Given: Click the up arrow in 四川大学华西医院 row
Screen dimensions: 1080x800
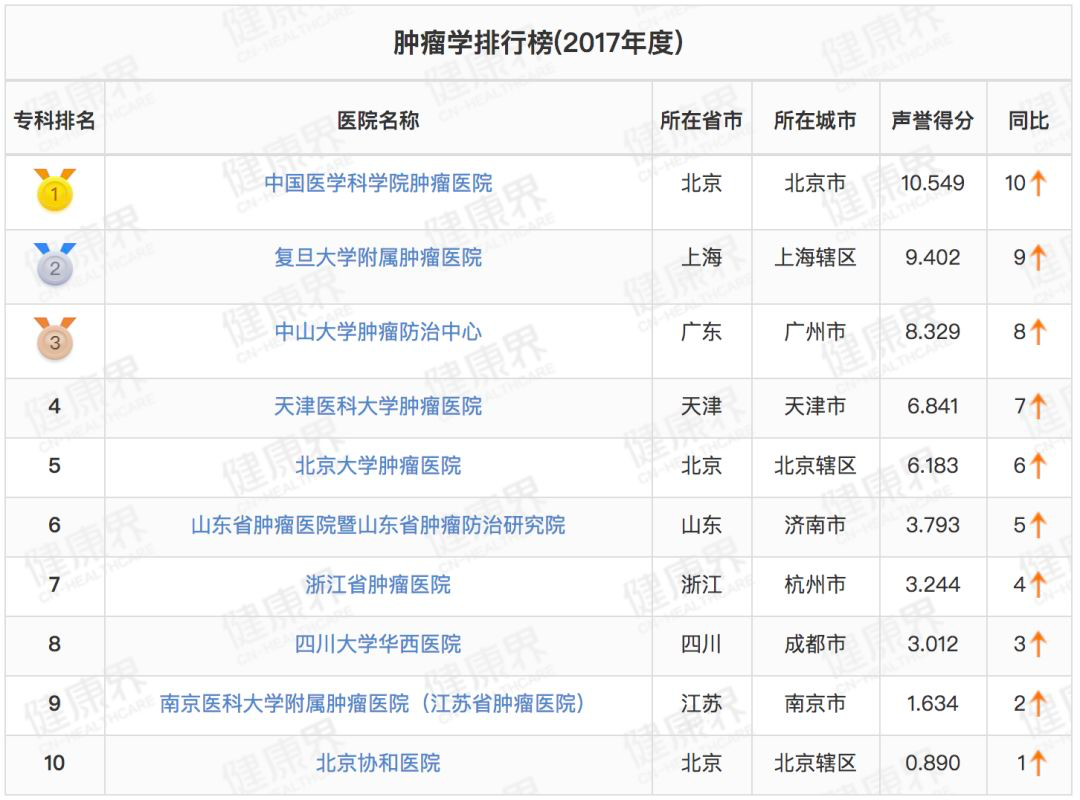Looking at the screenshot, I should [x=1038, y=644].
